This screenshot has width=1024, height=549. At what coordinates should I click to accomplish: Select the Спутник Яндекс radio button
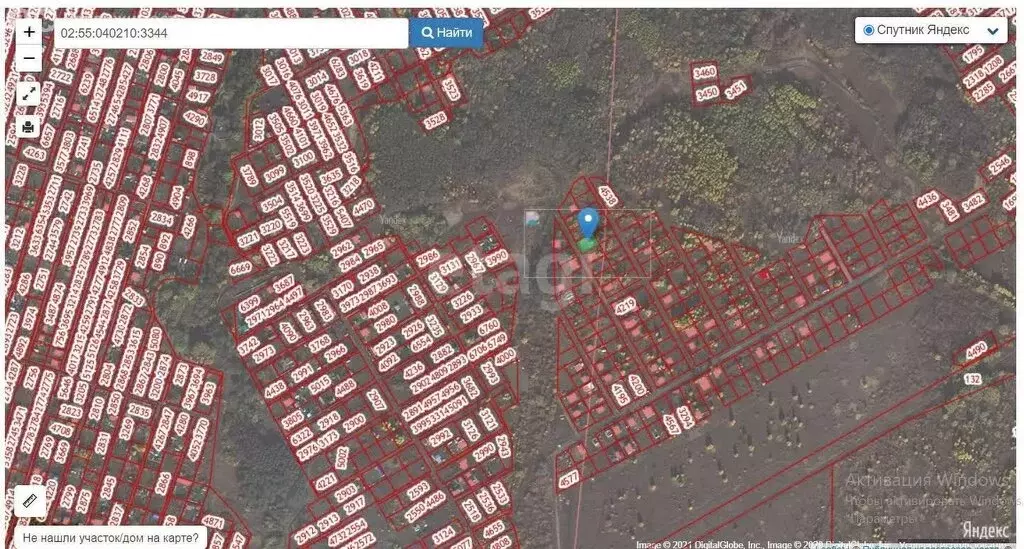(x=868, y=30)
